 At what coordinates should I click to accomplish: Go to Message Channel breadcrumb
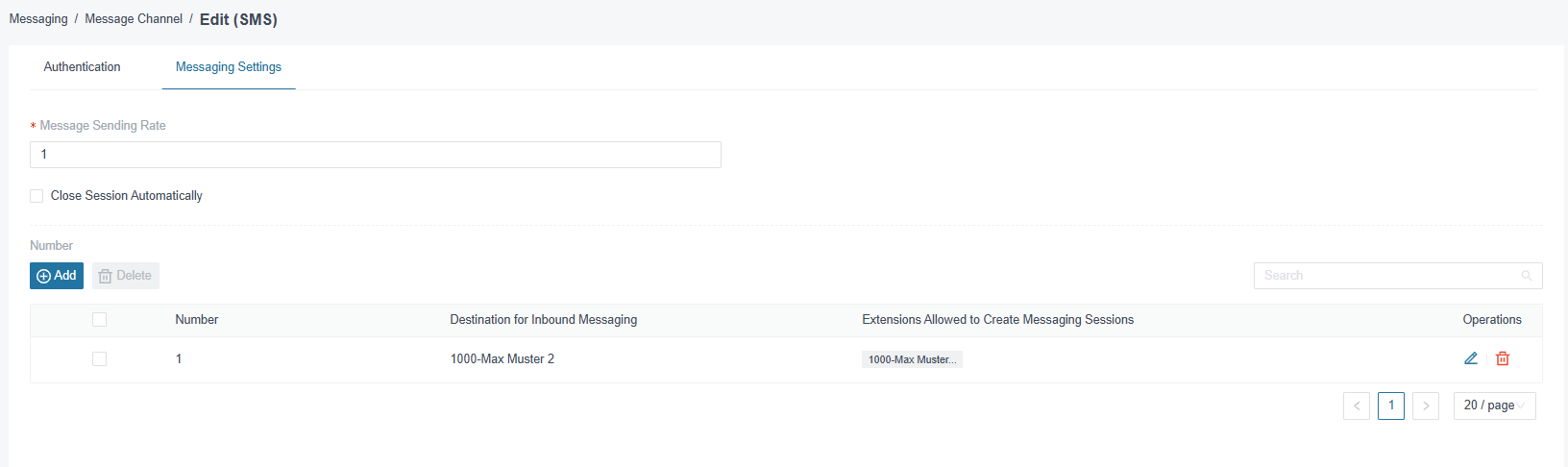pyautogui.click(x=134, y=19)
